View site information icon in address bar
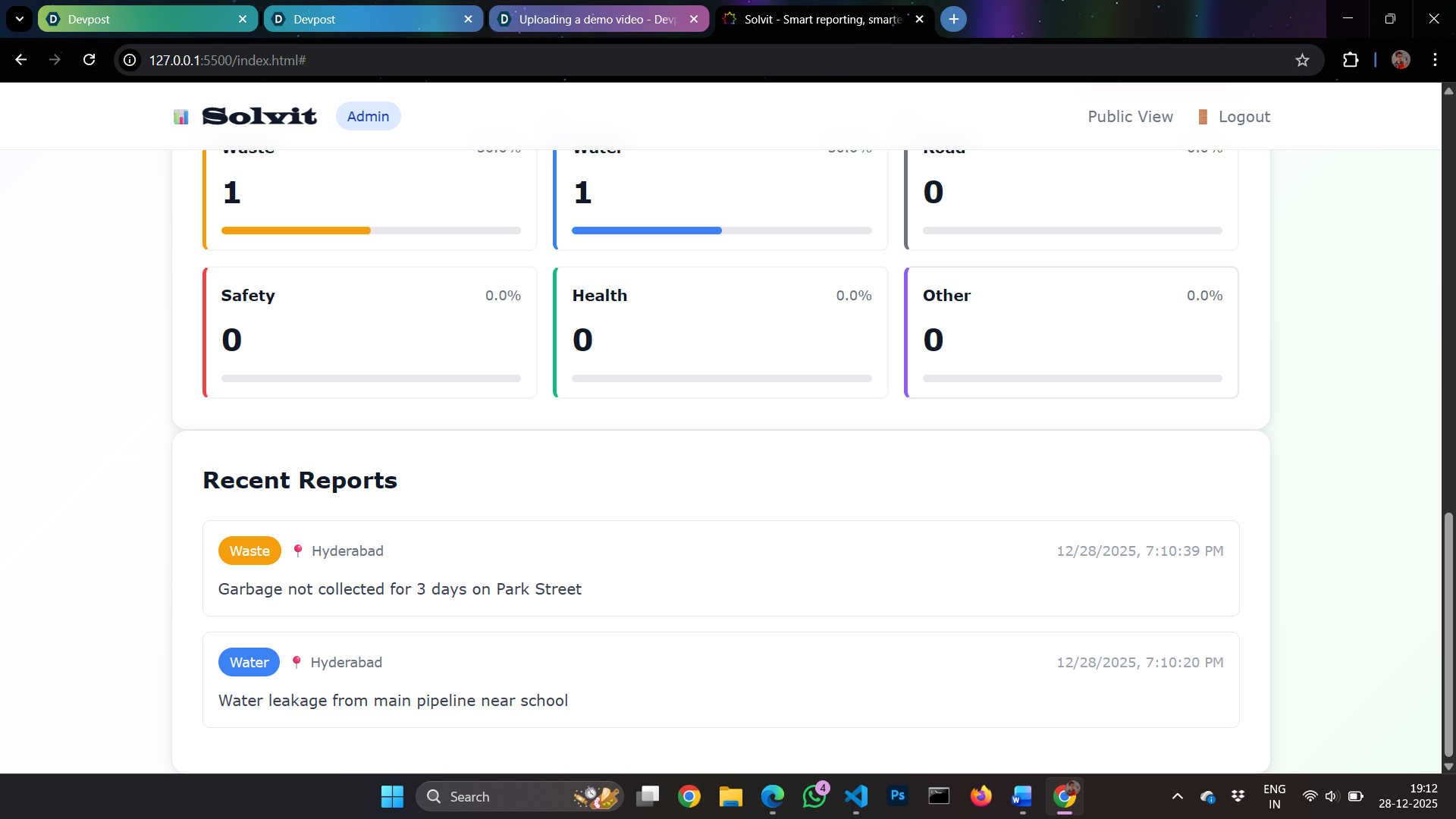The height and width of the screenshot is (819, 1456). click(130, 60)
